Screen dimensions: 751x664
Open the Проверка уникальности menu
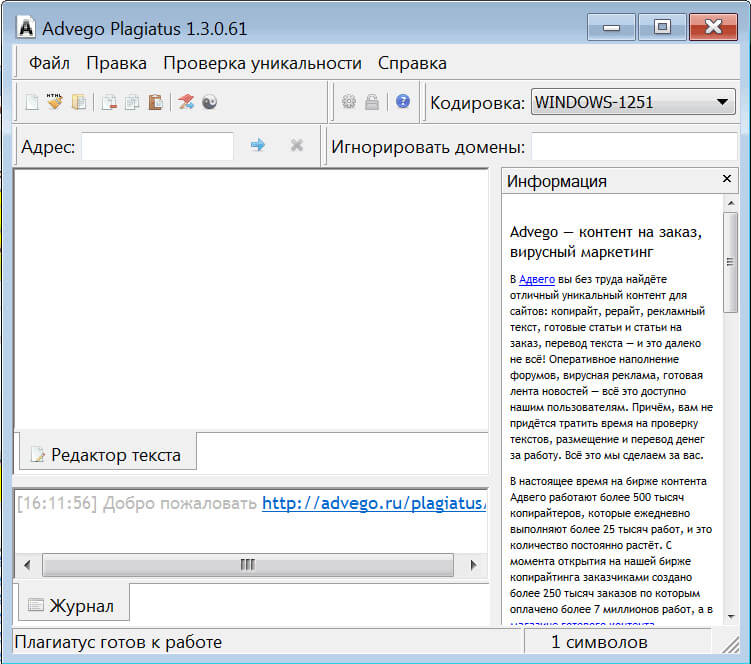tap(262, 63)
